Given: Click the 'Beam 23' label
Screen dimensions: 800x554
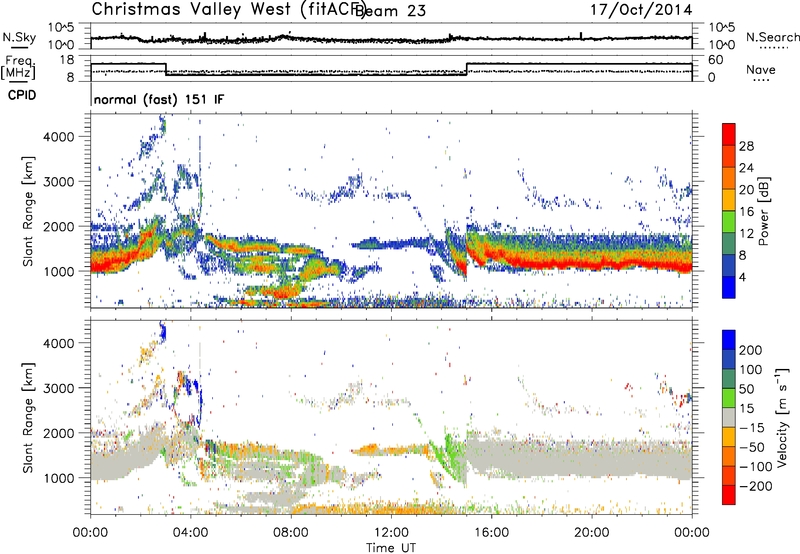Looking at the screenshot, I should 392,10.
